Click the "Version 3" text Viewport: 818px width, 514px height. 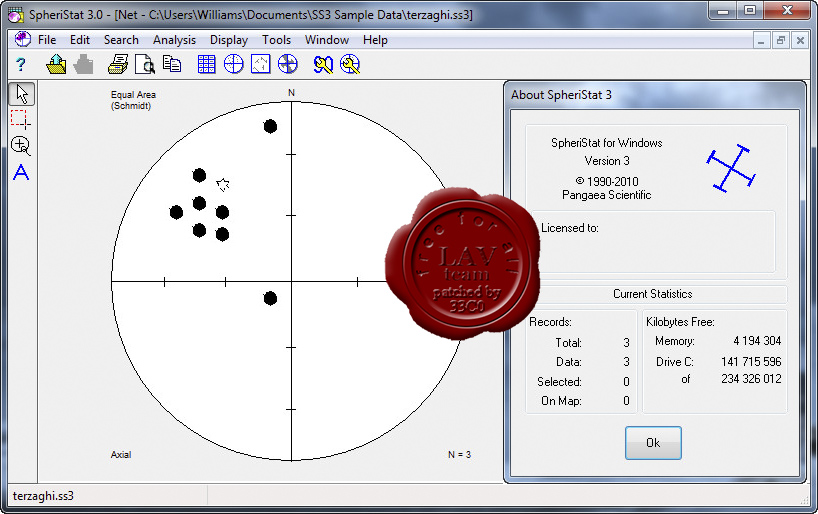607,161
